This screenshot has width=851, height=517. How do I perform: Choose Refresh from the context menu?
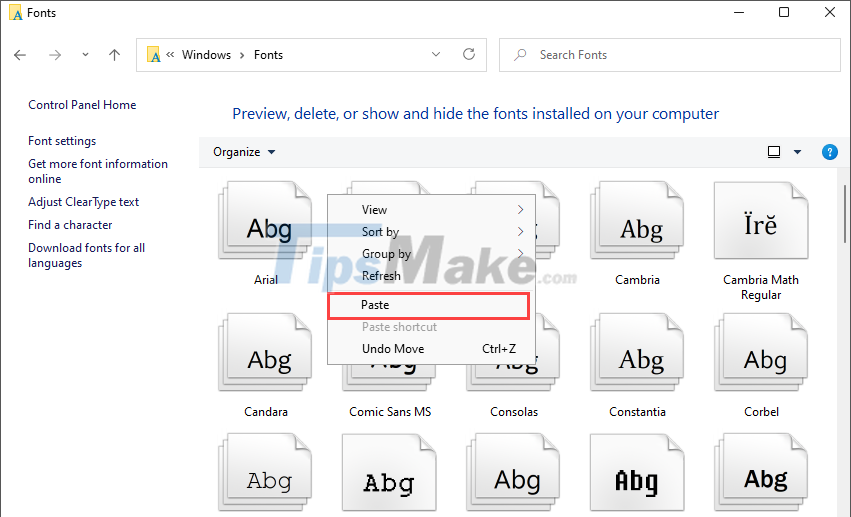coord(431,276)
